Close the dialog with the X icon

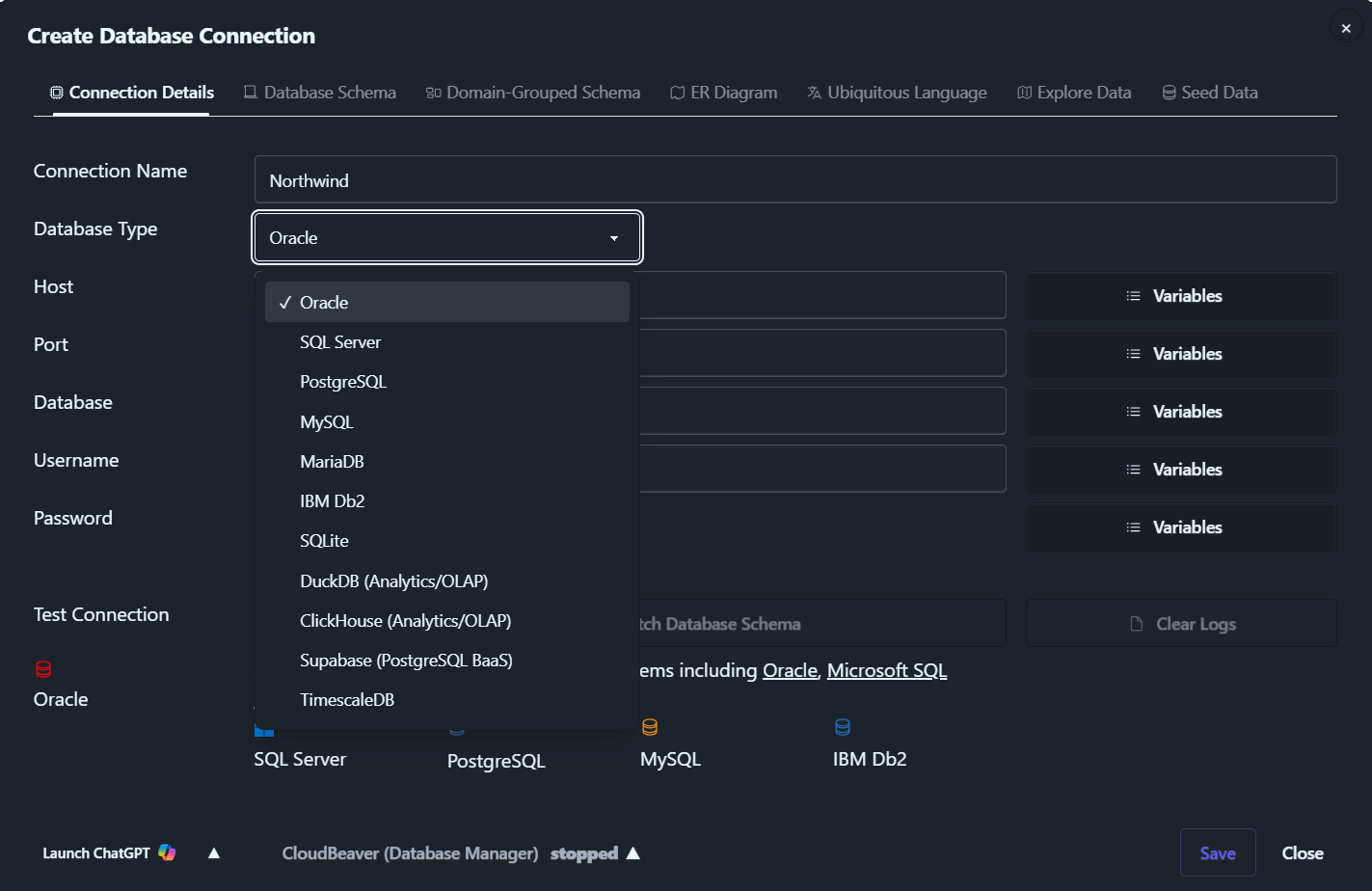tap(1346, 28)
